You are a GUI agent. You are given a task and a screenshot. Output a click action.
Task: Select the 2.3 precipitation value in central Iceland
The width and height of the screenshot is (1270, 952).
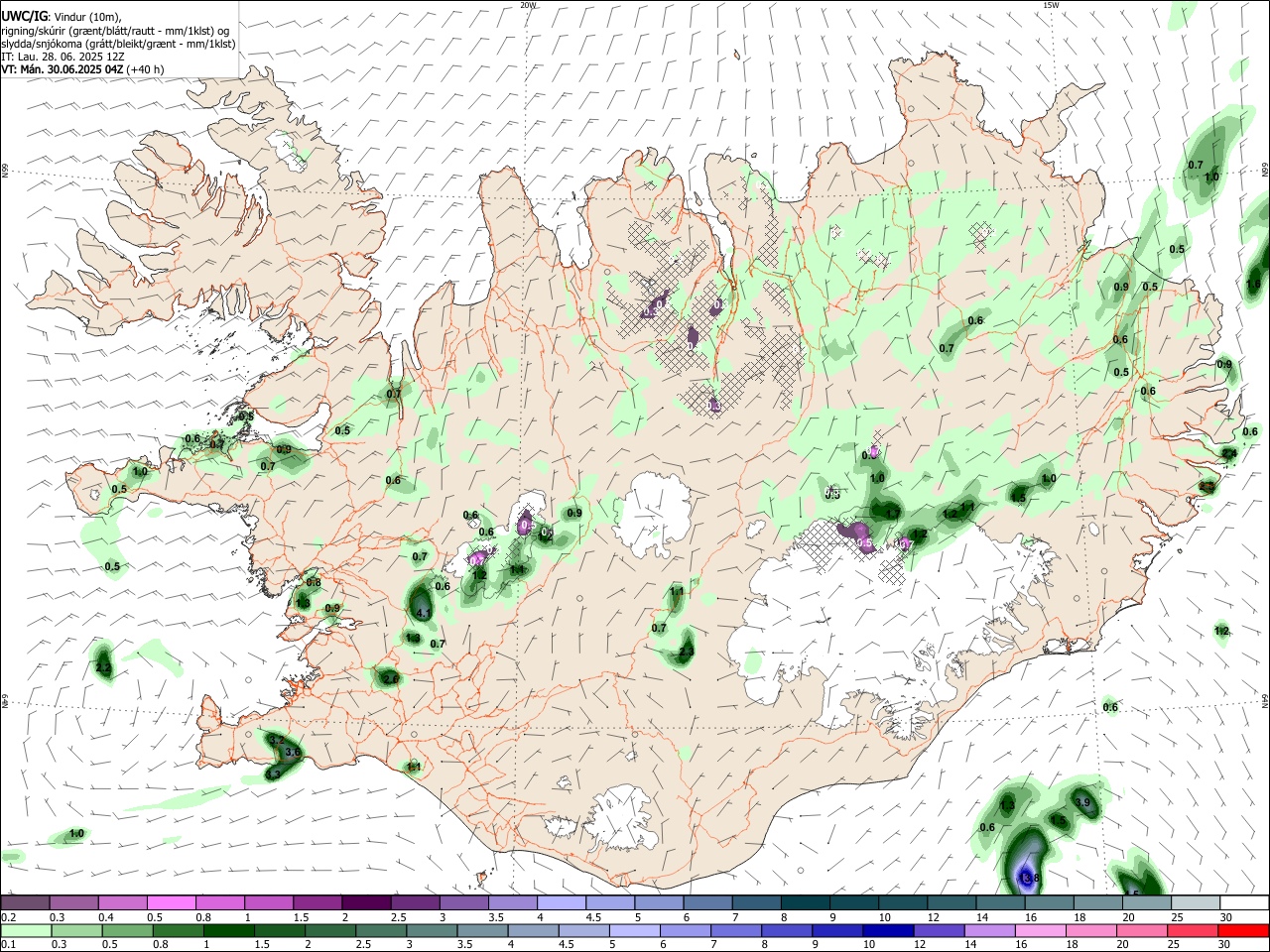coord(686,652)
